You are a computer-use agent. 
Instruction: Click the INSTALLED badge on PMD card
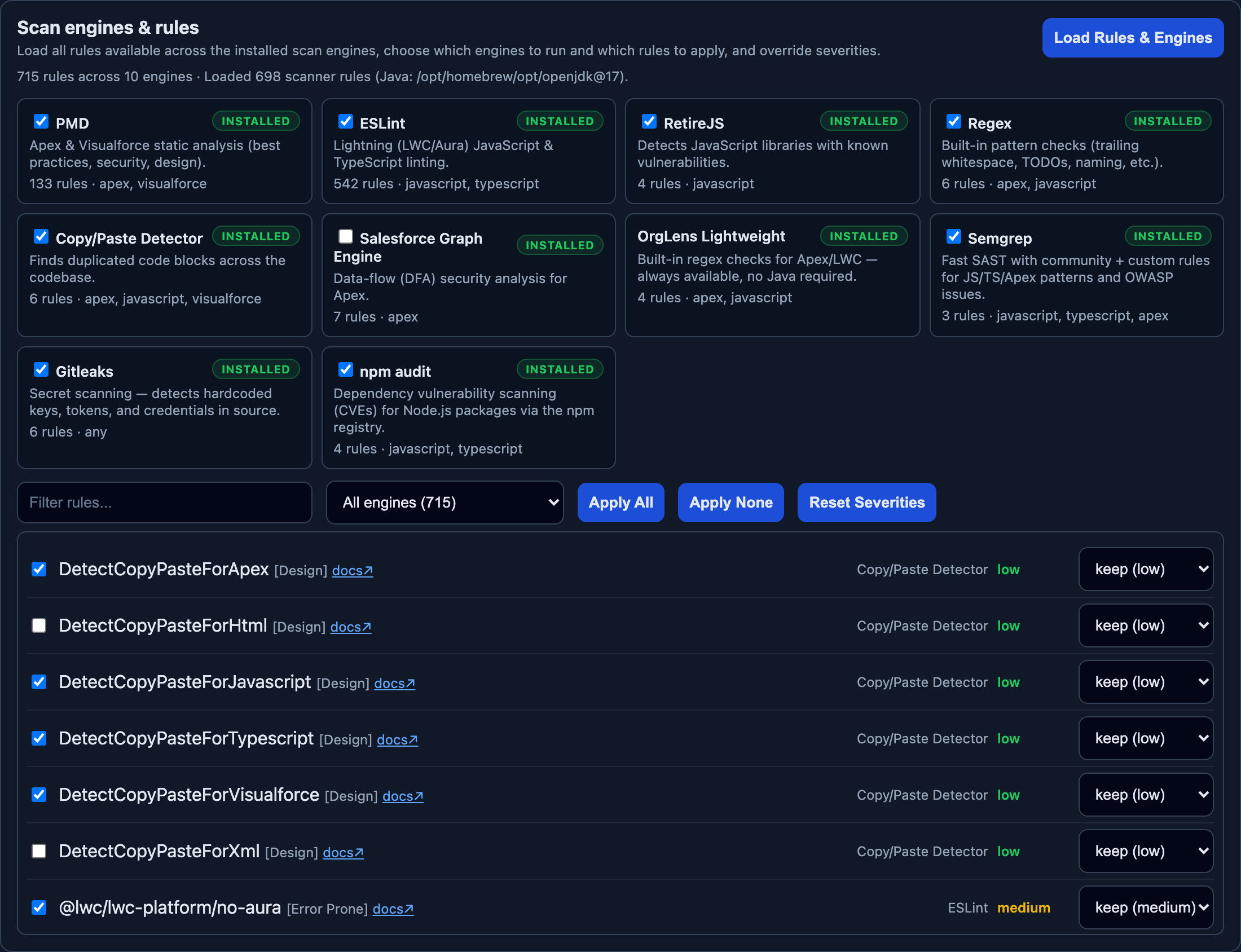(256, 121)
